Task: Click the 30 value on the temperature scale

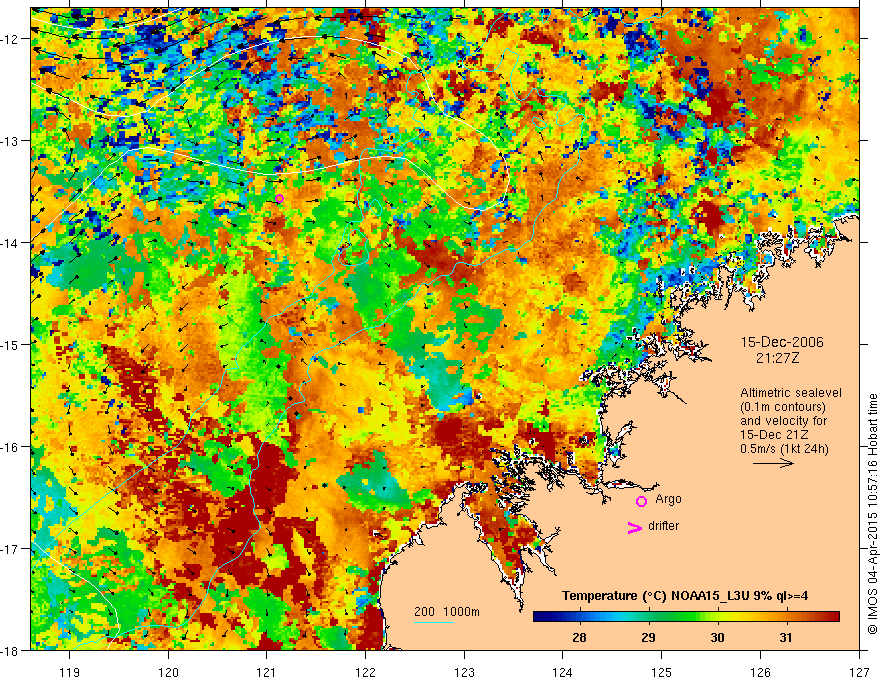Action: click(x=717, y=637)
